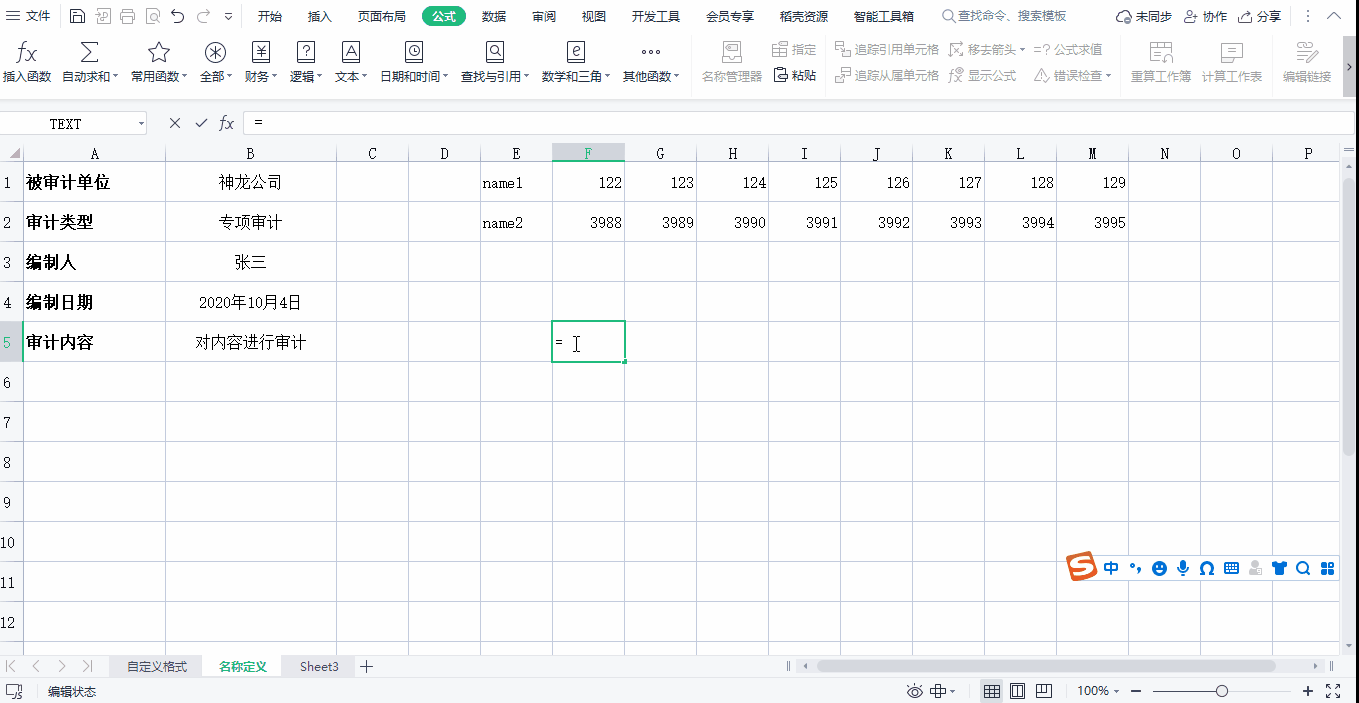Switch to the 插入 (Insert) tab
This screenshot has width=1359, height=703.
pos(320,16)
